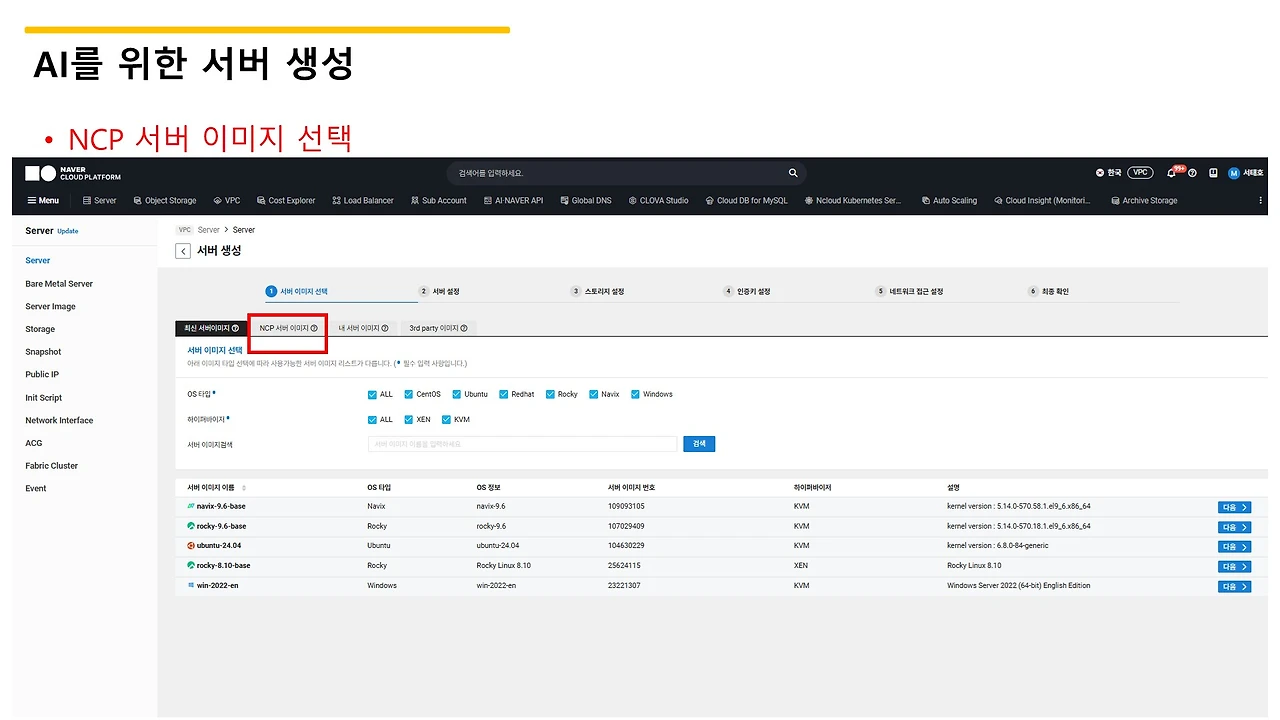The width and height of the screenshot is (1280, 720).
Task: Open the notifications bell icon
Action: pos(1171,173)
